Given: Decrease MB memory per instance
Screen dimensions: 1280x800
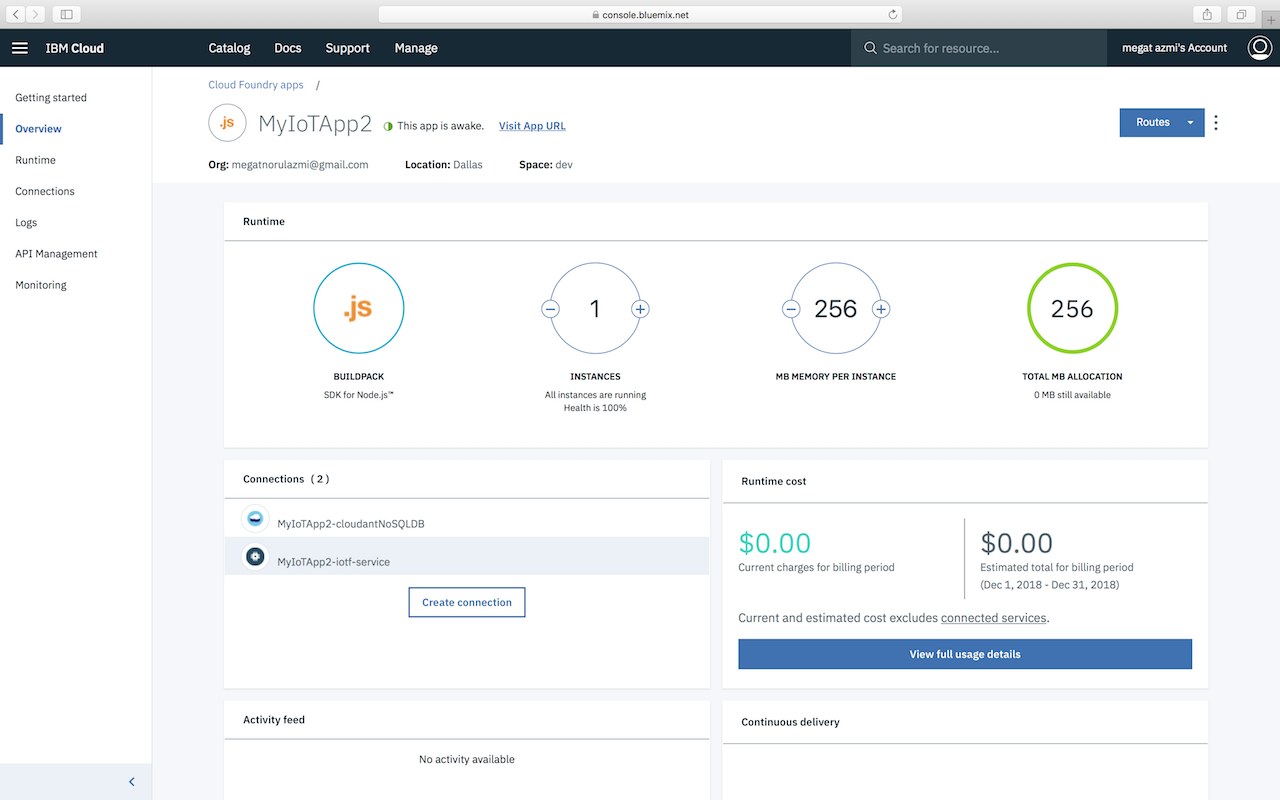Looking at the screenshot, I should pyautogui.click(x=791, y=309).
